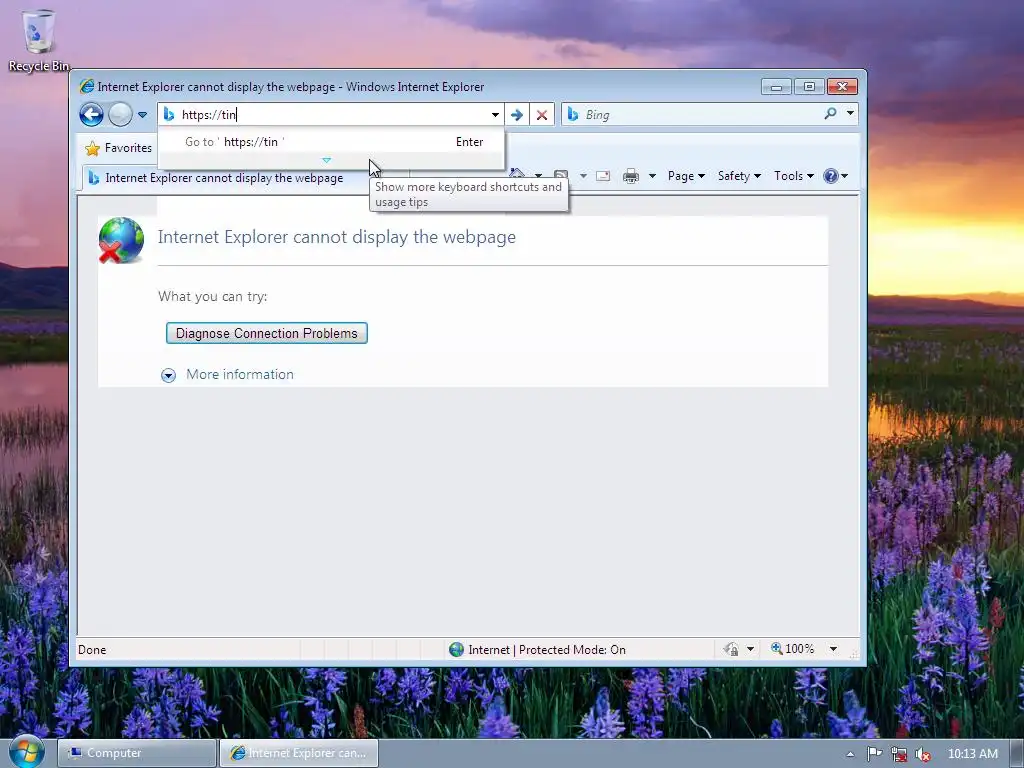Image resolution: width=1024 pixels, height=768 pixels.
Task: Select the 'Internet Explorer cannot display the webpage' tab
Action: (224, 178)
